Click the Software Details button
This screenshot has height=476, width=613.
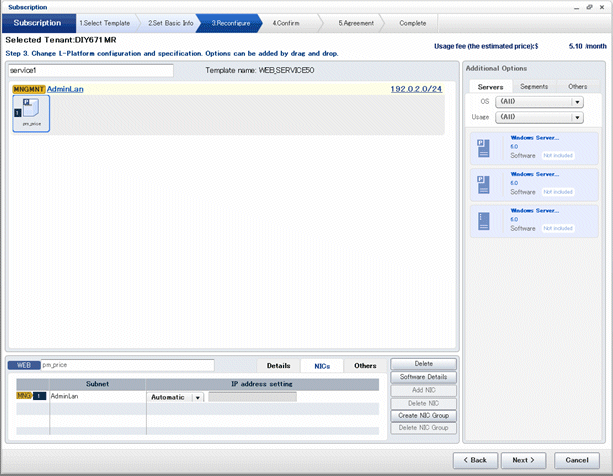pyautogui.click(x=423, y=377)
